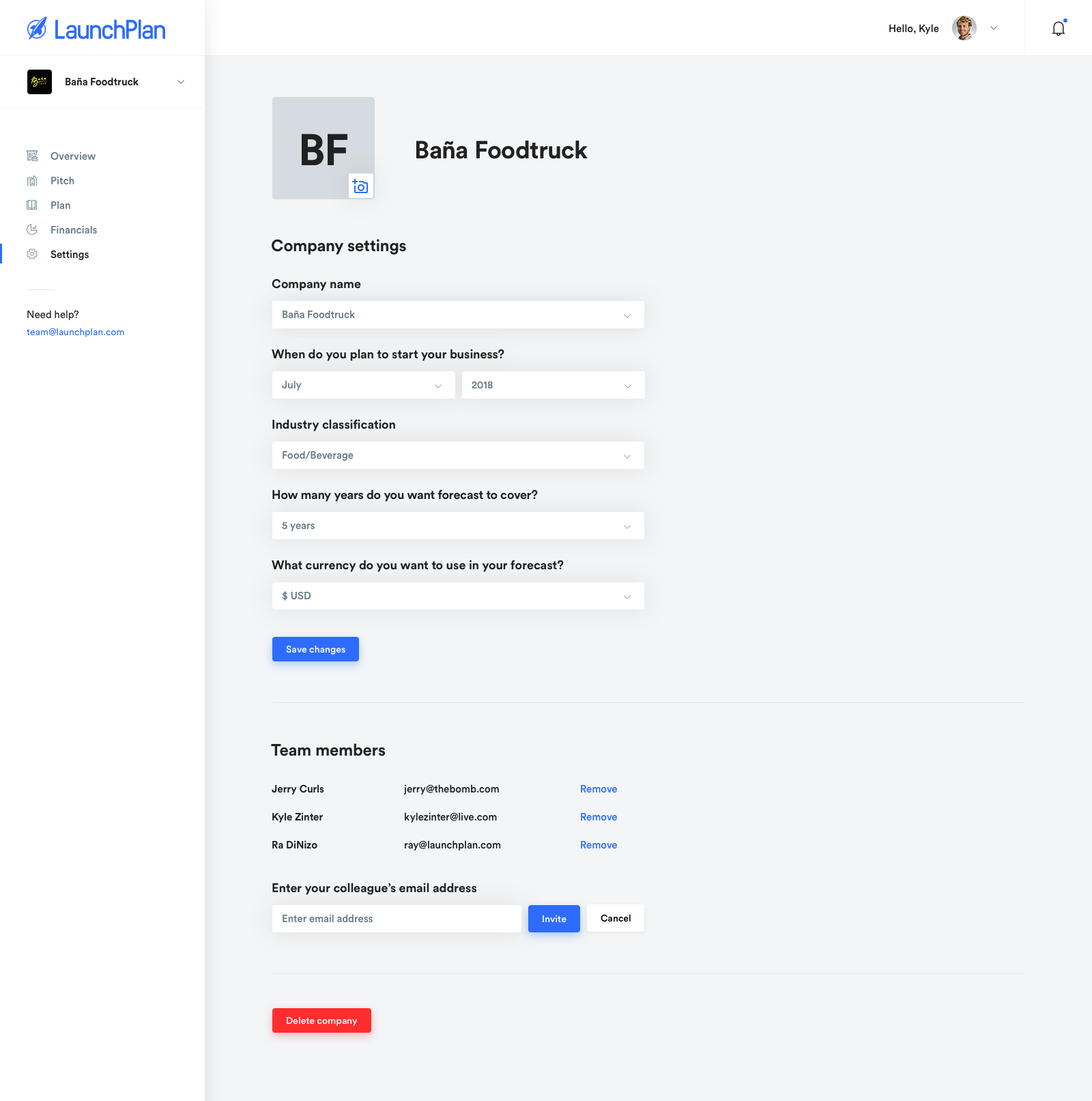This screenshot has width=1092, height=1101.
Task: Click the Settings gear icon
Action: coord(32,255)
